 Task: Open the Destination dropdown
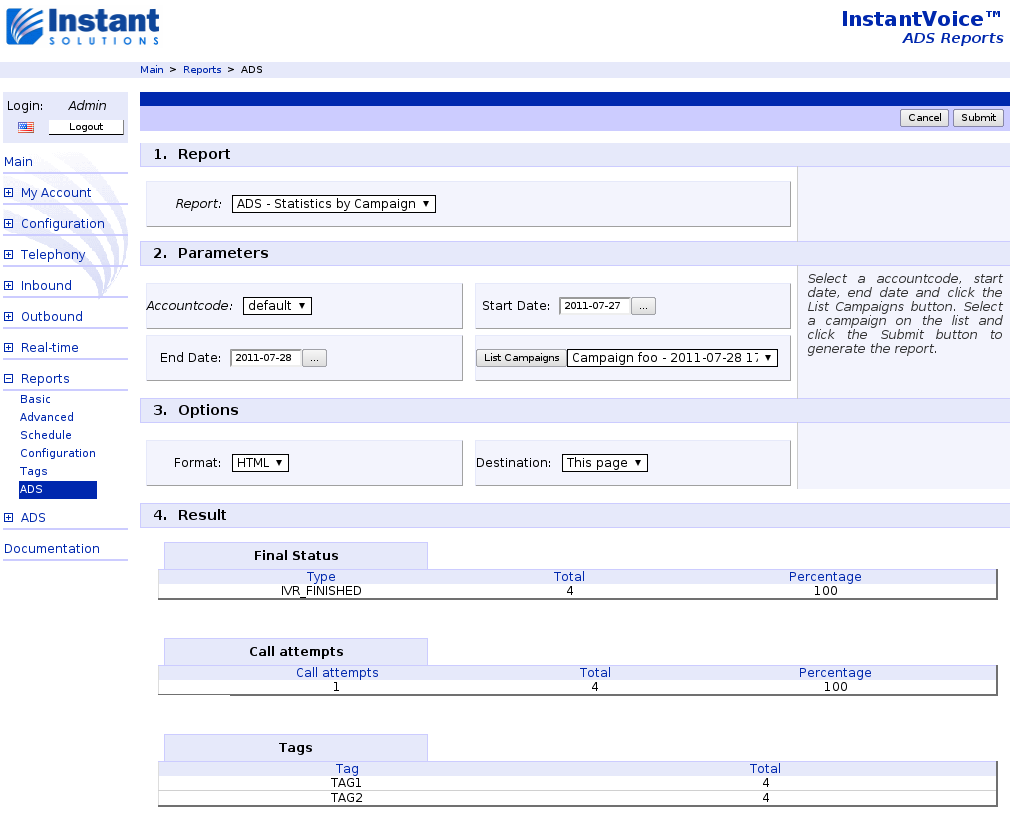605,463
